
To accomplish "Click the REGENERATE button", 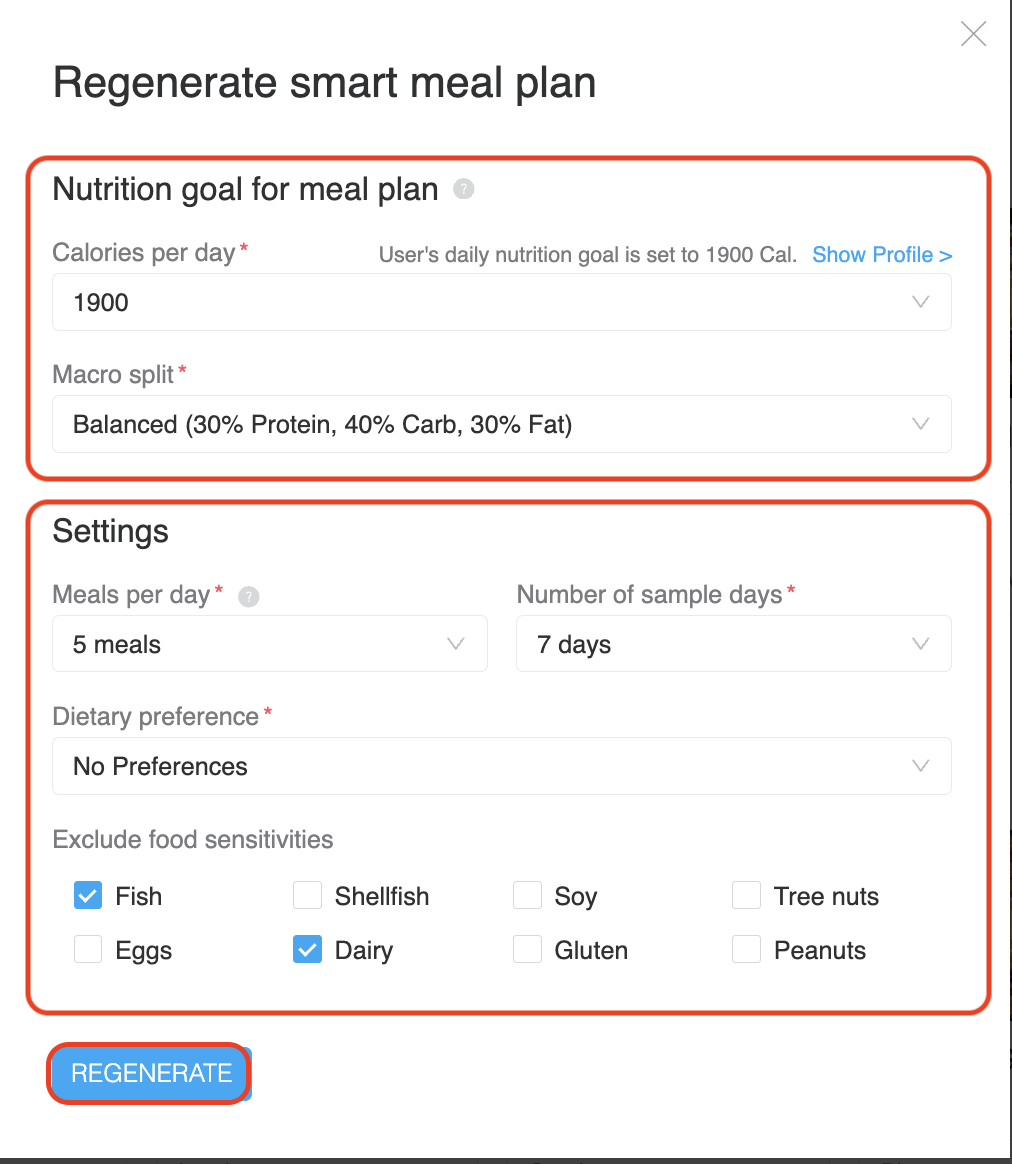I will pyautogui.click(x=151, y=1073).
